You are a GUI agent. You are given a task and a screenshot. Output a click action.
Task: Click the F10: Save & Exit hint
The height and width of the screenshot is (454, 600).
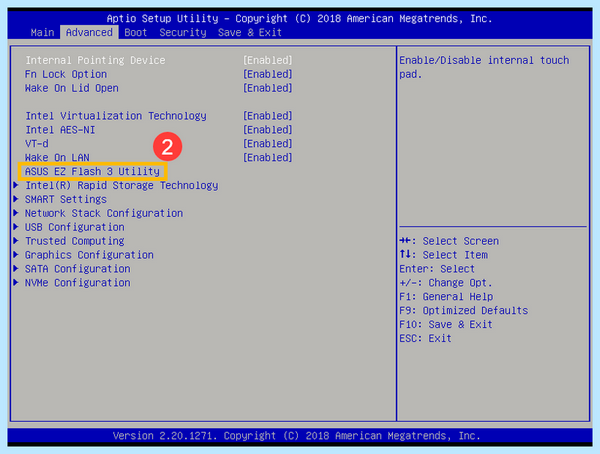coord(446,324)
